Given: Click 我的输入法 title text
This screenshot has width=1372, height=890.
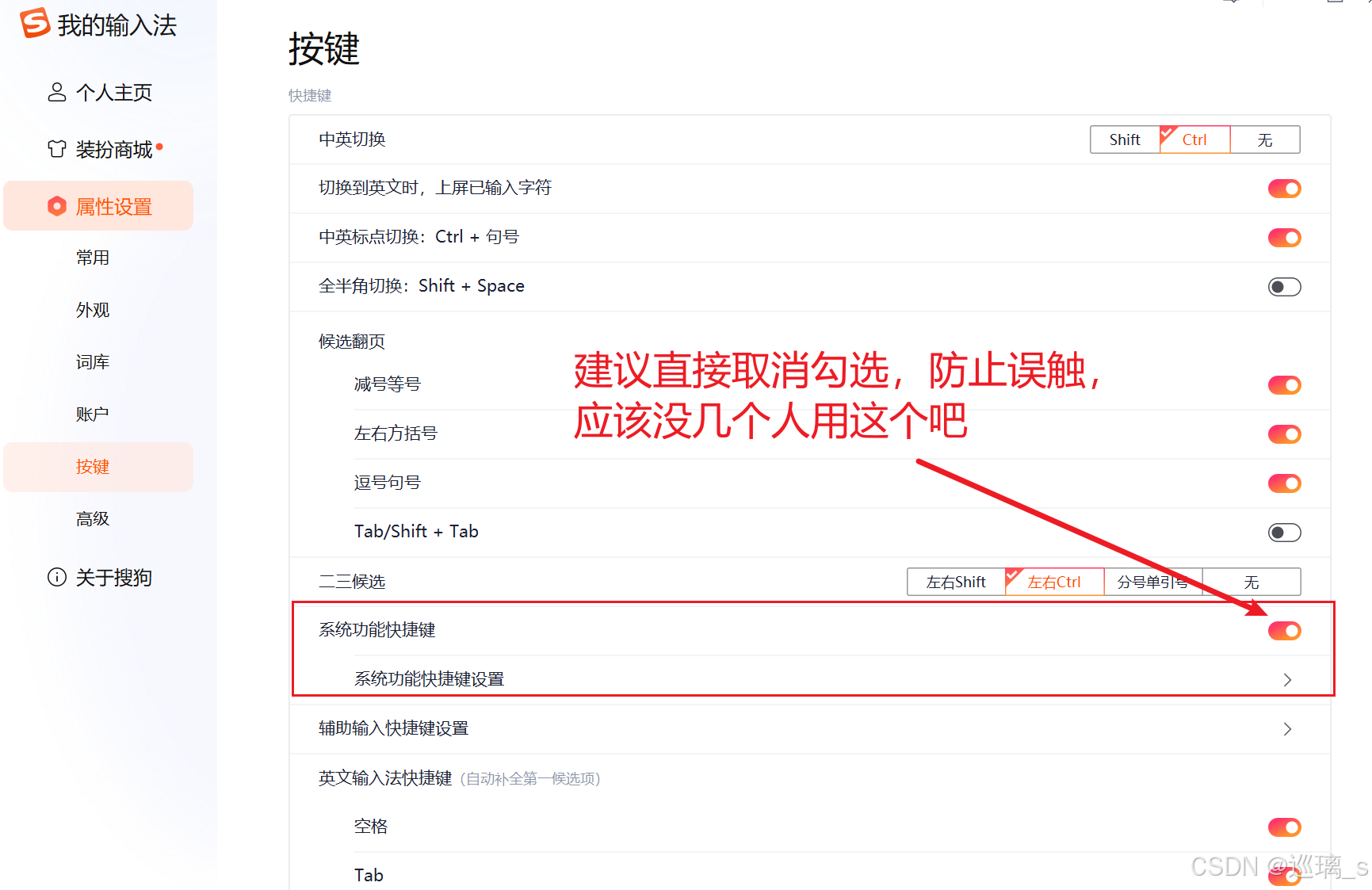Looking at the screenshot, I should click(117, 25).
